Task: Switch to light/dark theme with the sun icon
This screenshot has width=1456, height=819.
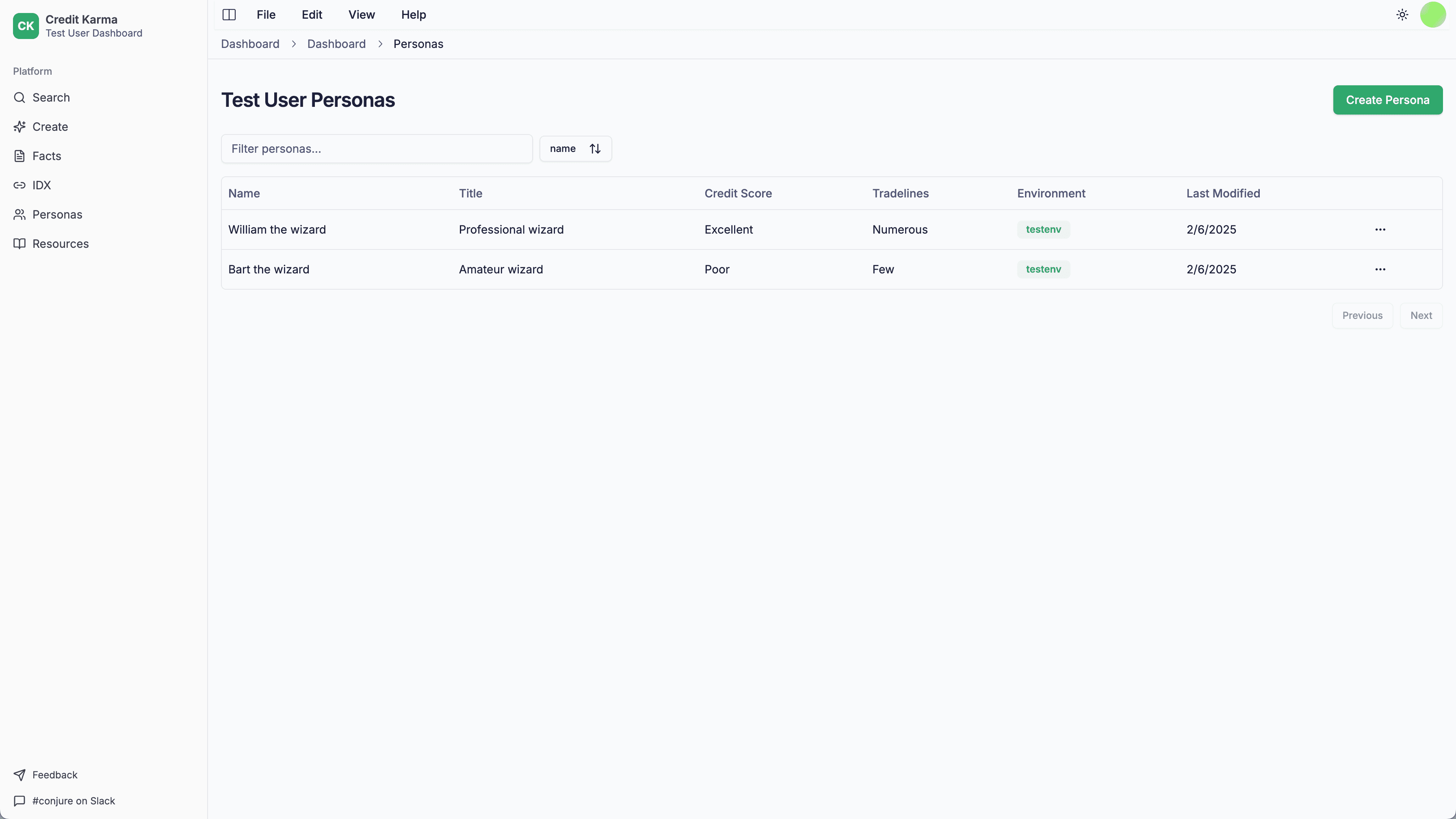Action: [x=1402, y=15]
